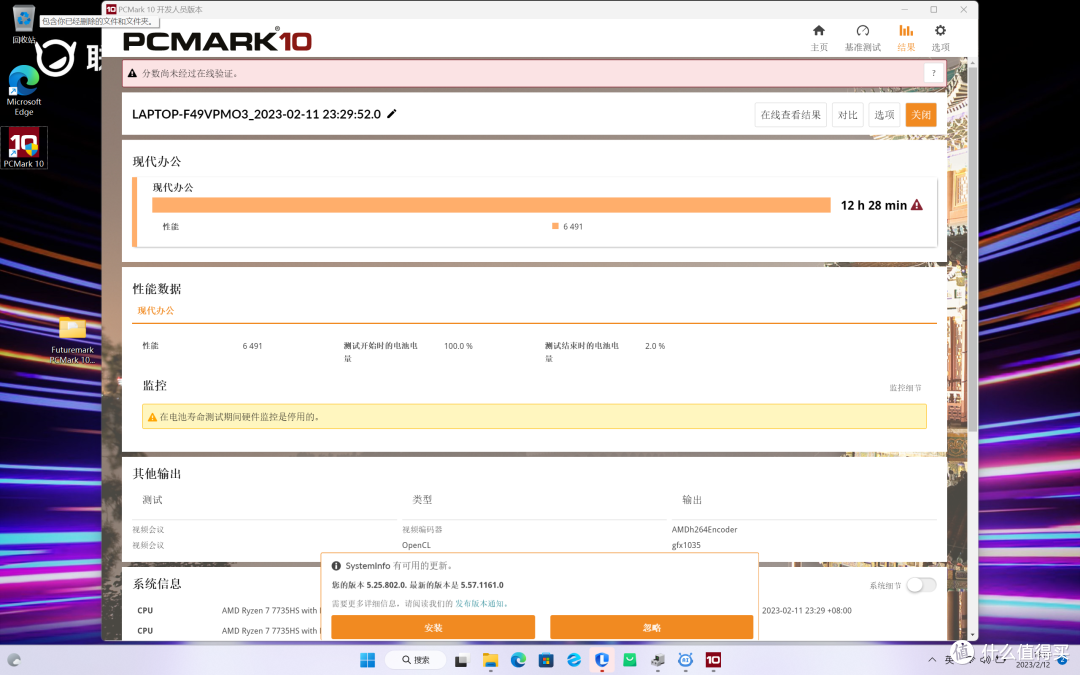Click the orange 现代办公 battery life bar

pyautogui.click(x=491, y=205)
